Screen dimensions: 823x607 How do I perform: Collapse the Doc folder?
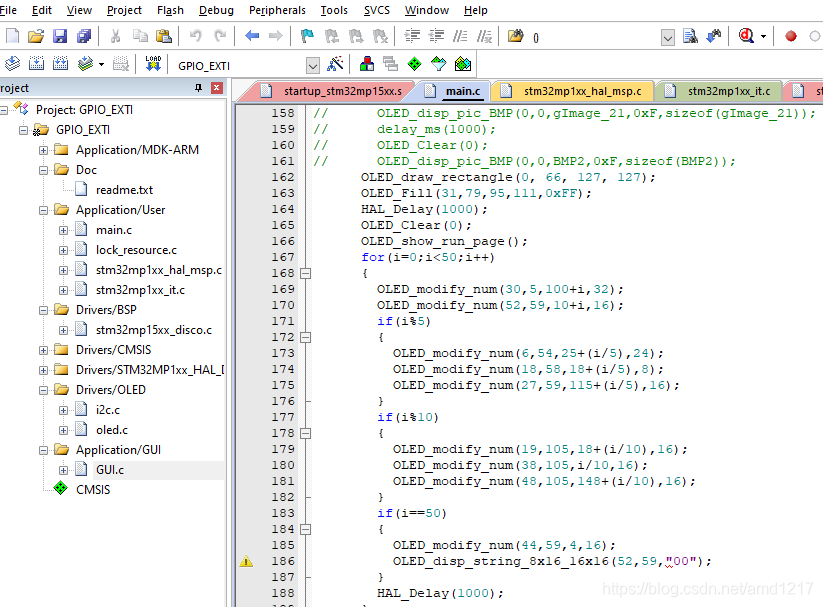pos(44,170)
